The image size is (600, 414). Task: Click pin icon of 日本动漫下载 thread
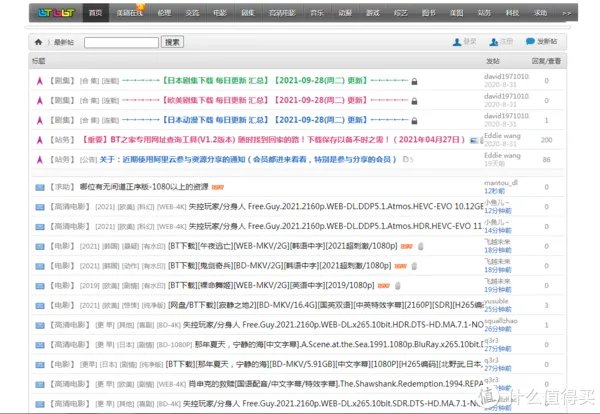click(39, 120)
